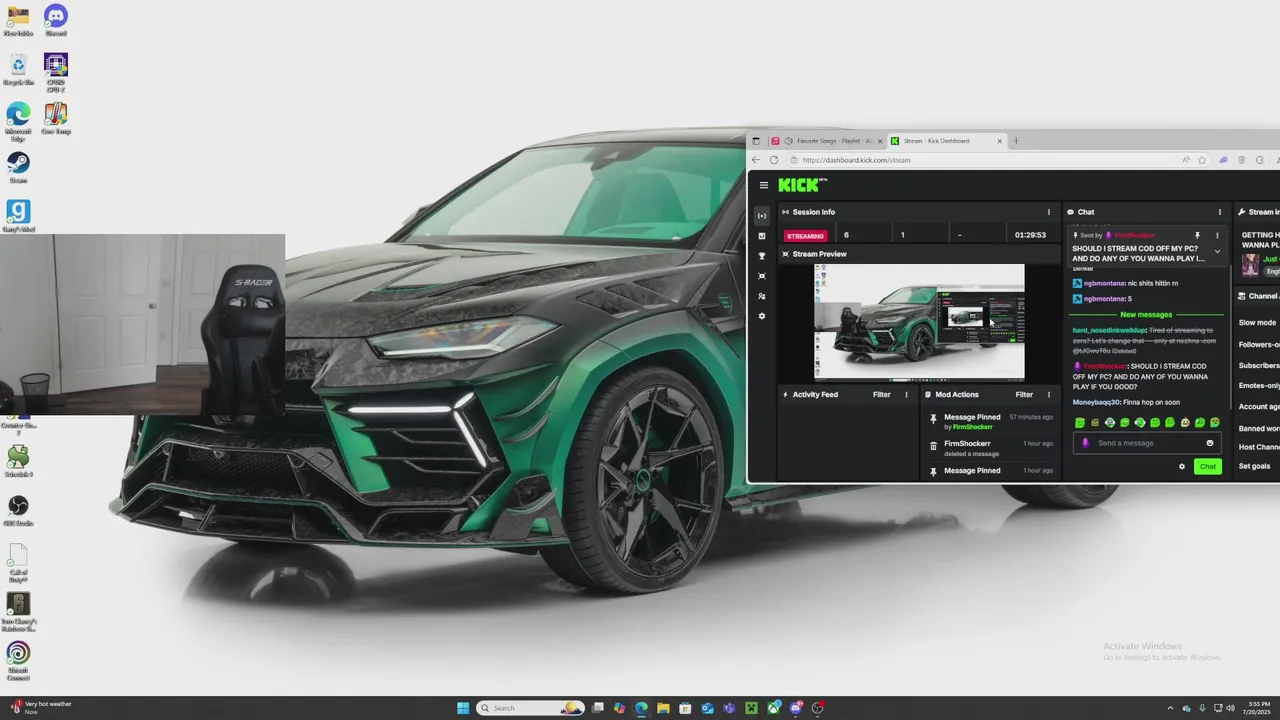This screenshot has width=1280, height=720.
Task: Open Chat panel three-dot options
Action: pos(1220,212)
